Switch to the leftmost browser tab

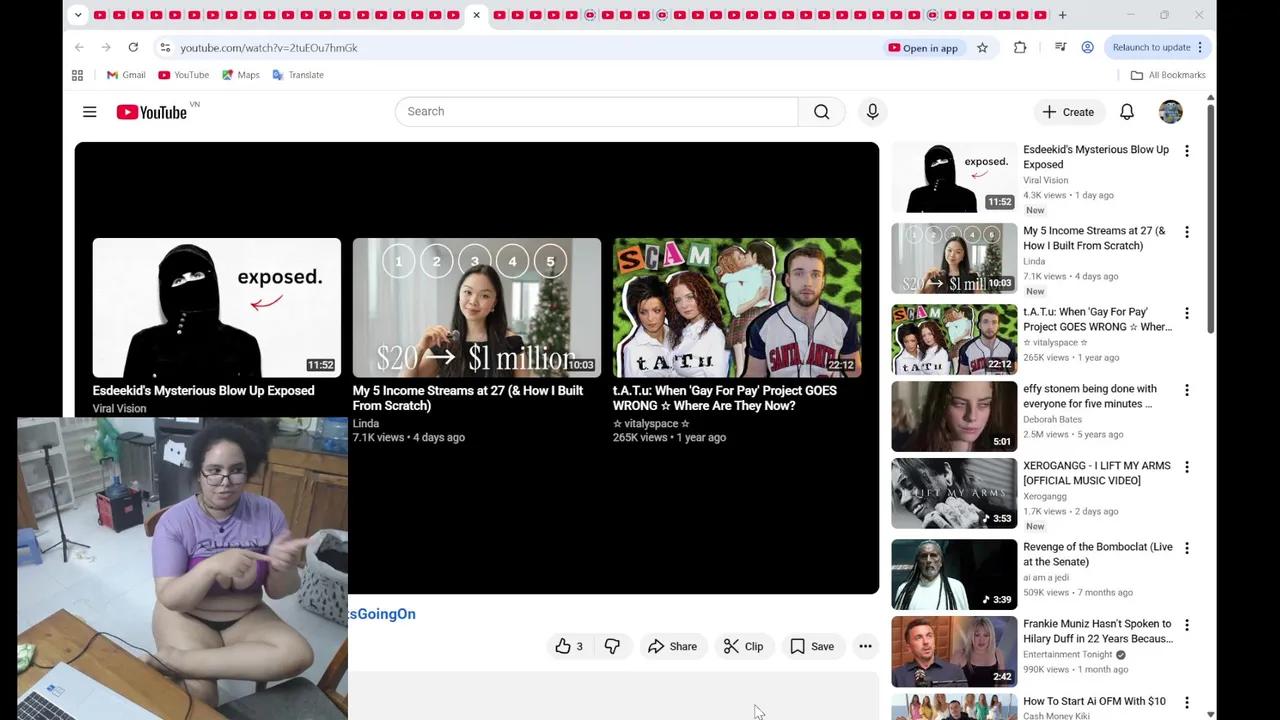(x=99, y=15)
